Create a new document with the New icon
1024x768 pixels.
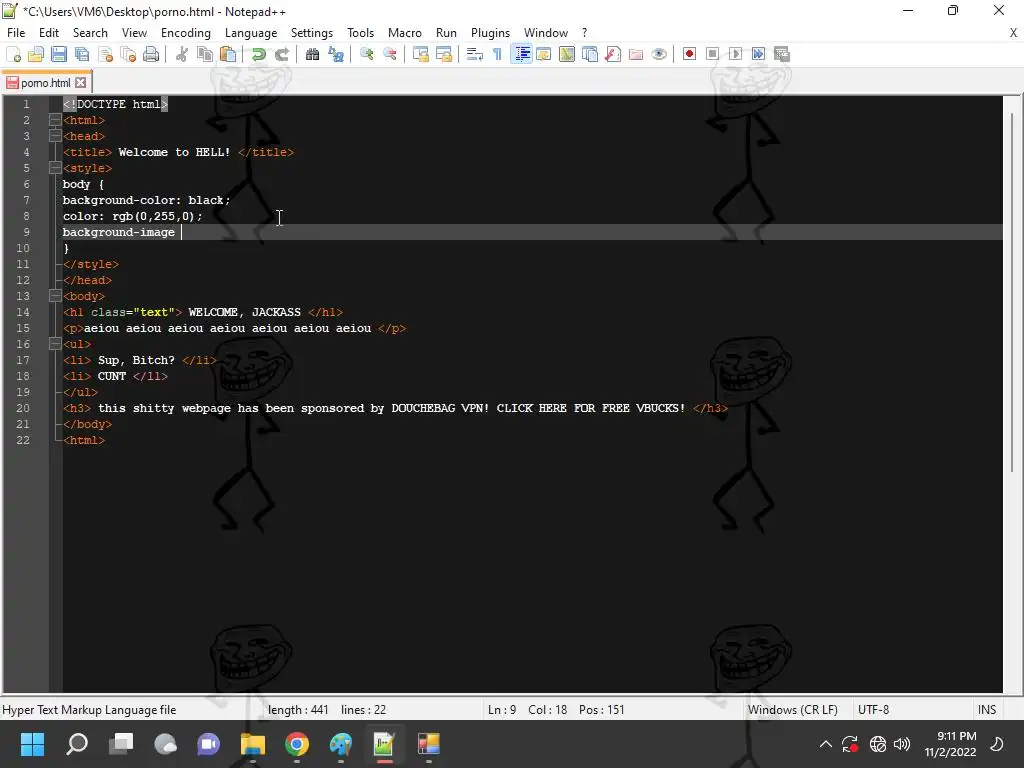pyautogui.click(x=14, y=54)
